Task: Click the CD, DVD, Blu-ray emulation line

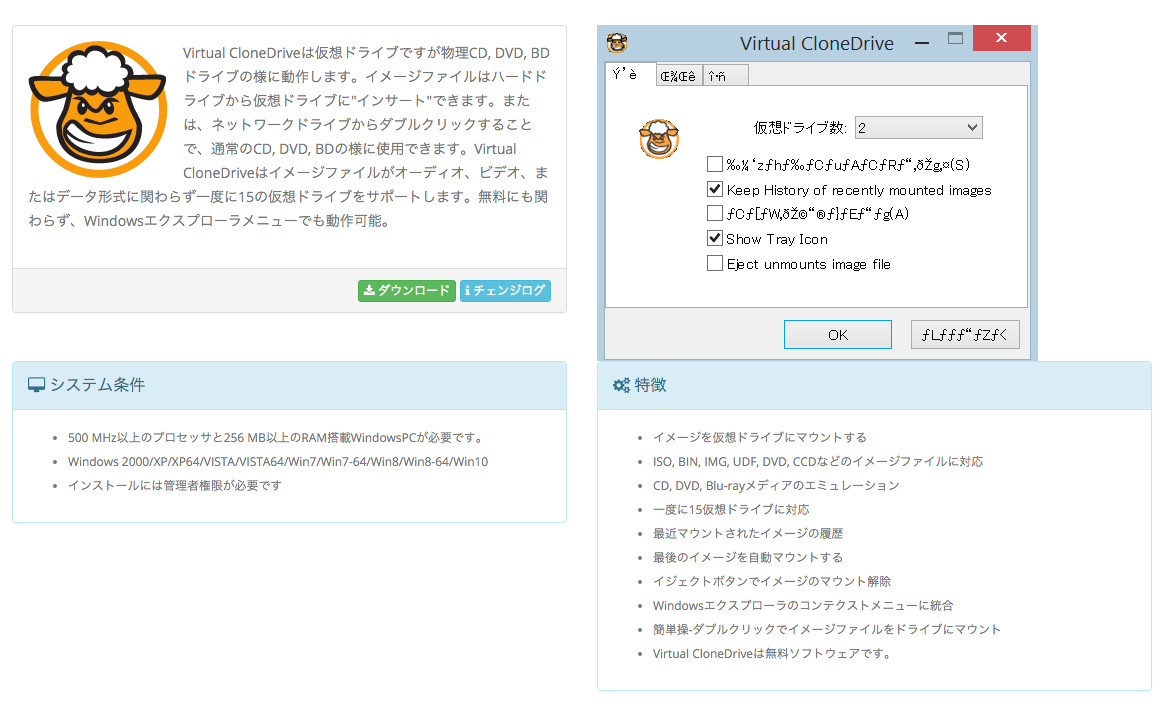Action: point(776,485)
